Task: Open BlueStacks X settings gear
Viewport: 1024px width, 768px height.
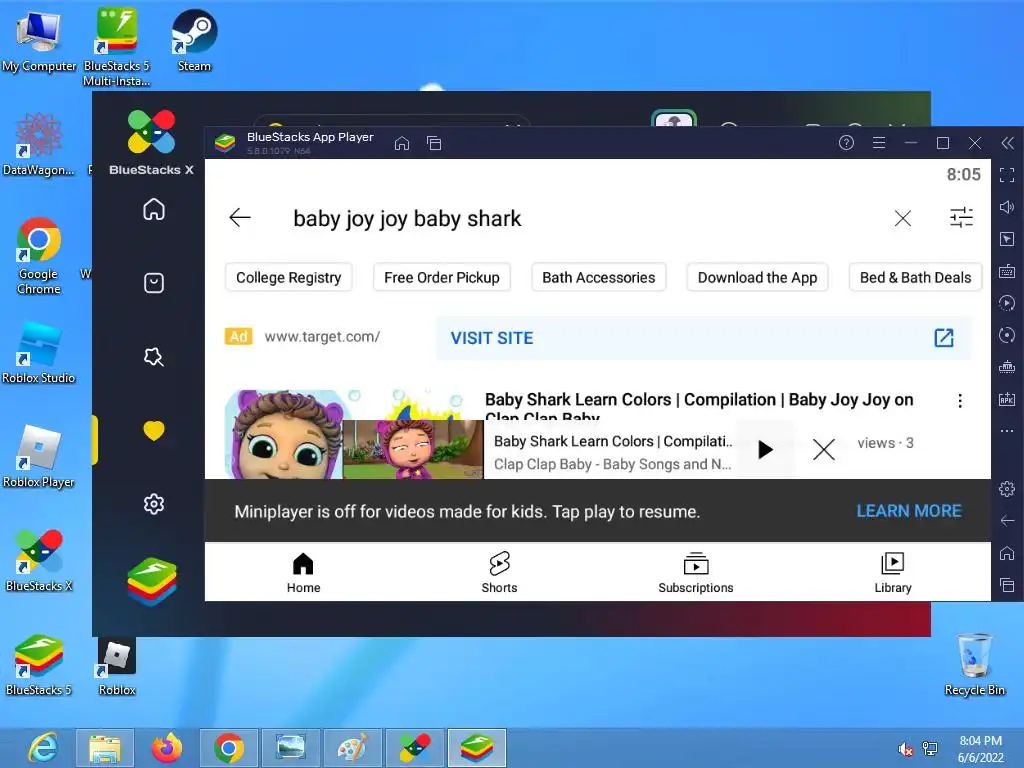Action: tap(154, 504)
